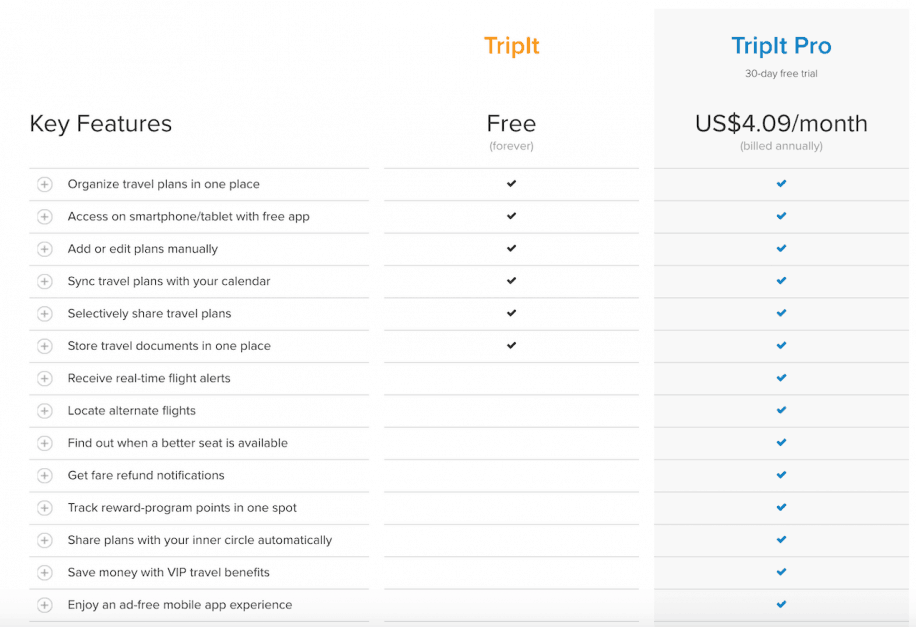The width and height of the screenshot is (916, 627).
Task: Select the checkmark for 'Add or edit plans manually' under Free
Action: 511,249
